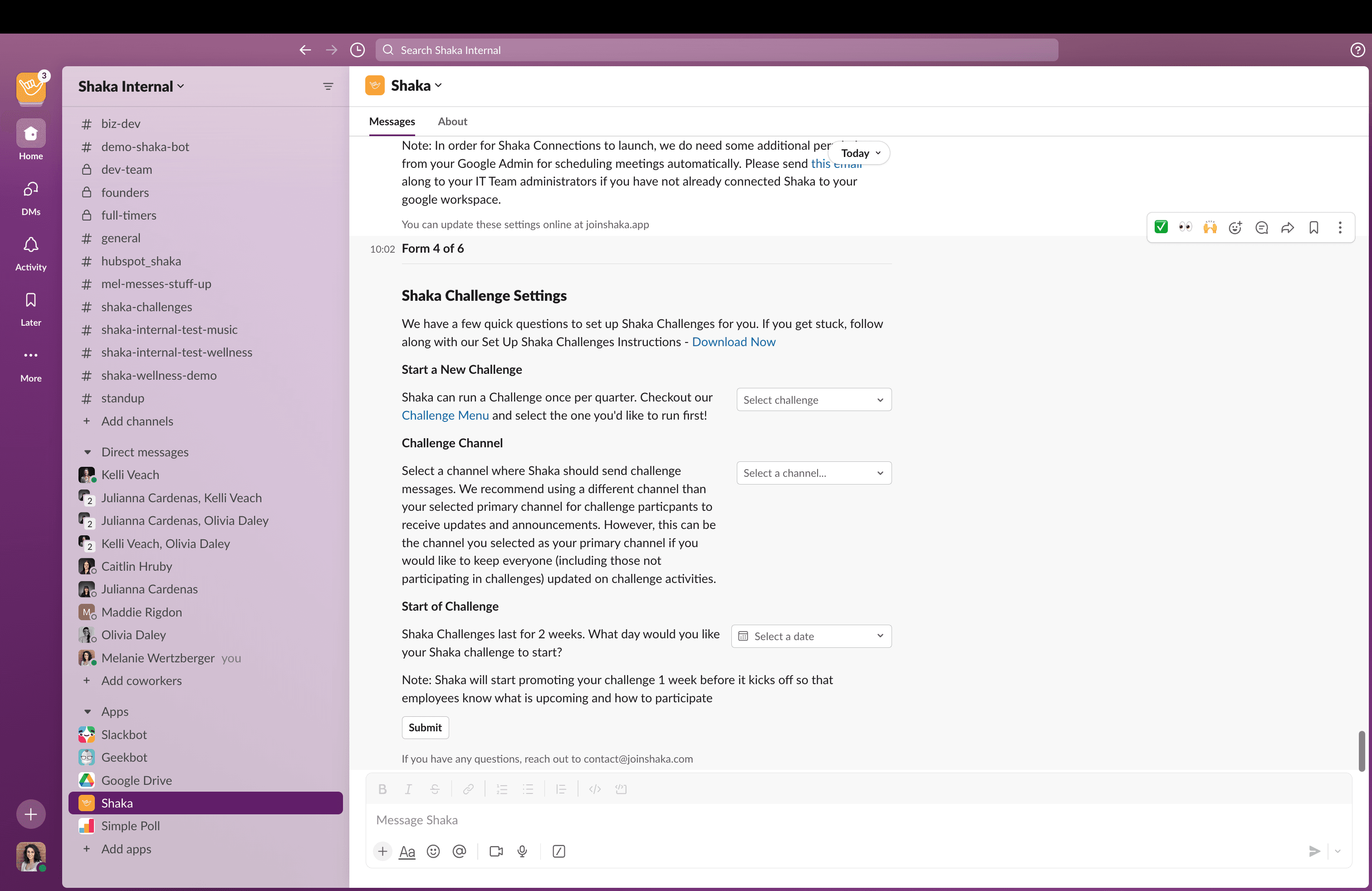Screen dimensions: 1372x891
Task: Switch to the About tab
Action: [452, 120]
